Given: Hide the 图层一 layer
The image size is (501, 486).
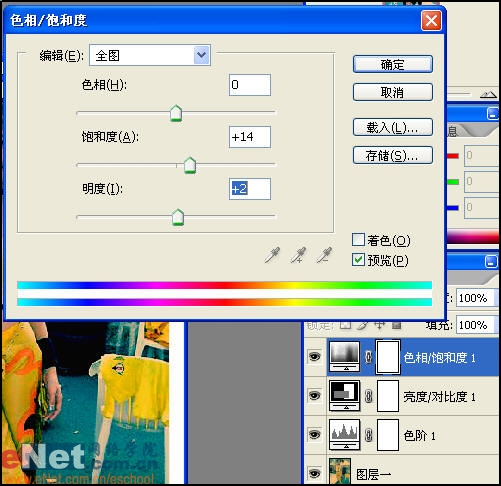Looking at the screenshot, I should pos(314,473).
